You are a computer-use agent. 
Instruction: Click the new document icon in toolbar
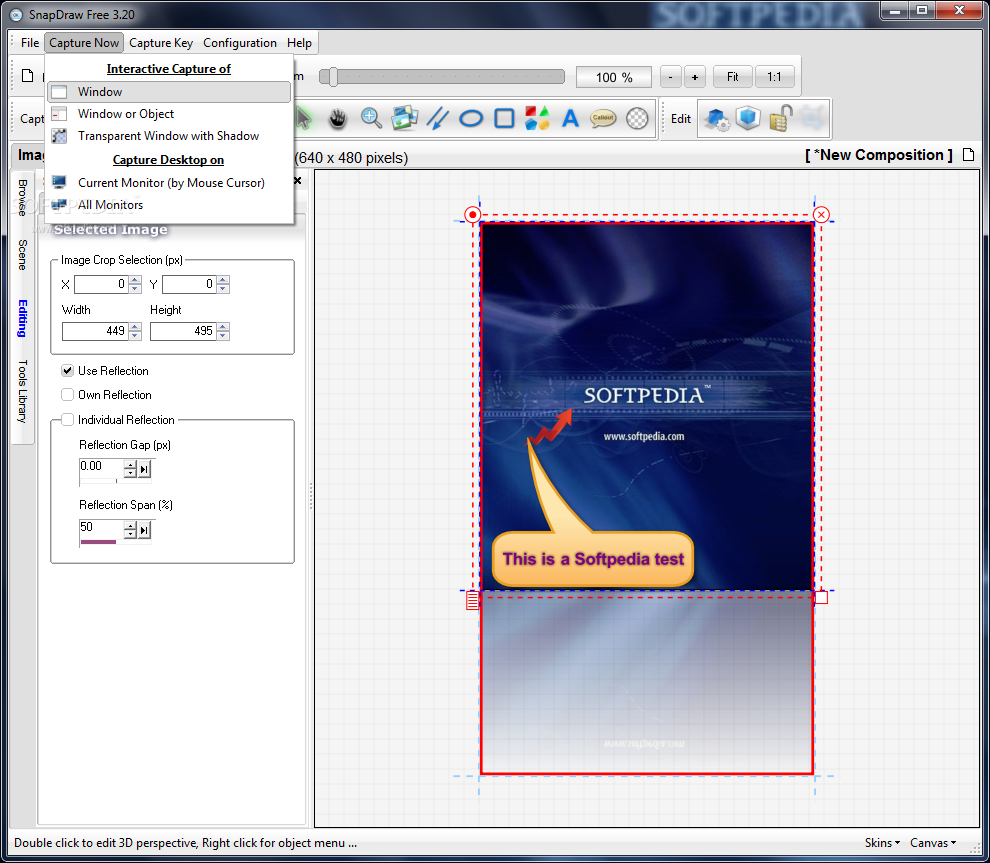click(27, 76)
